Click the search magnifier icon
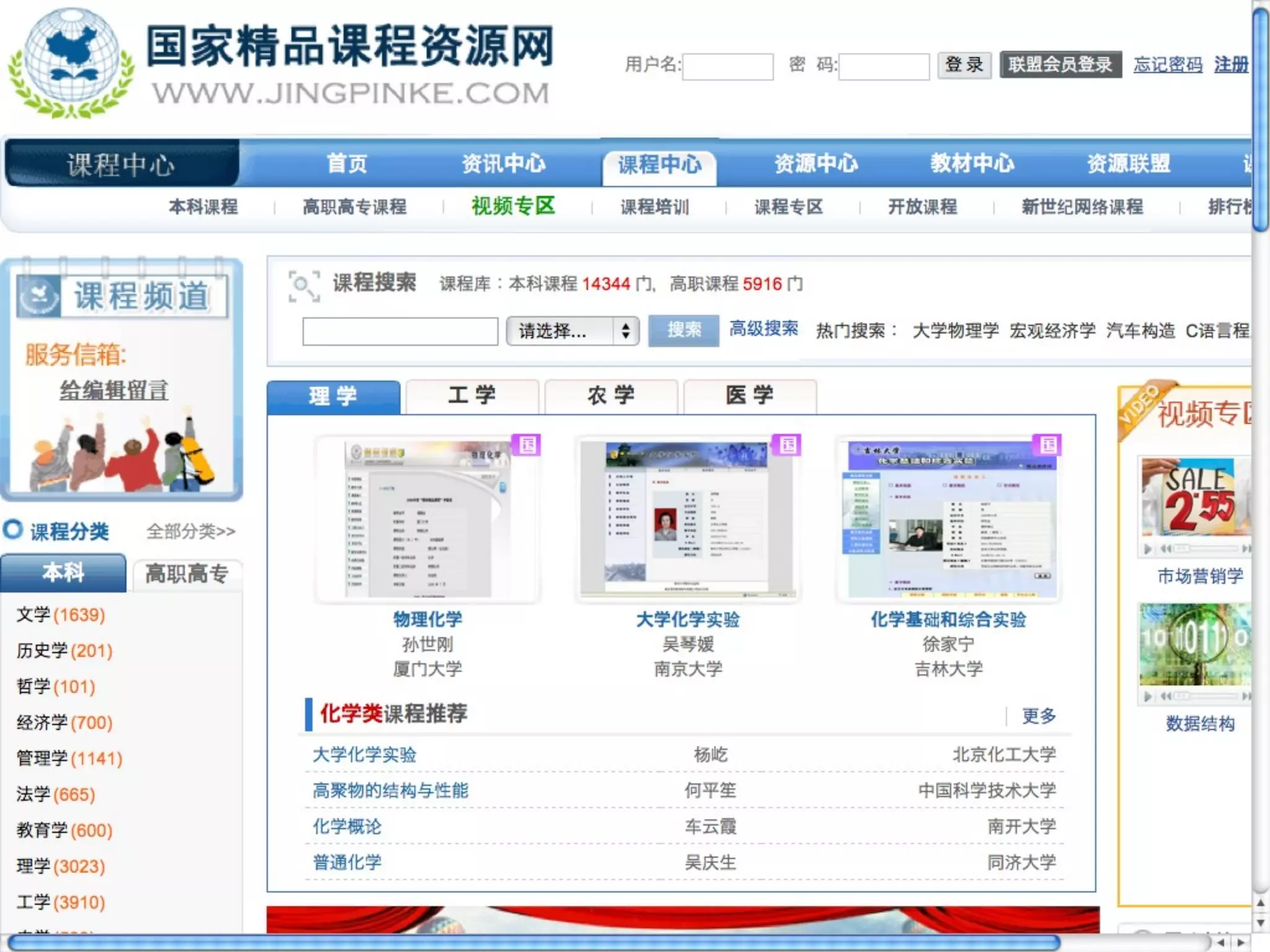The image size is (1270, 952). pyautogui.click(x=304, y=286)
